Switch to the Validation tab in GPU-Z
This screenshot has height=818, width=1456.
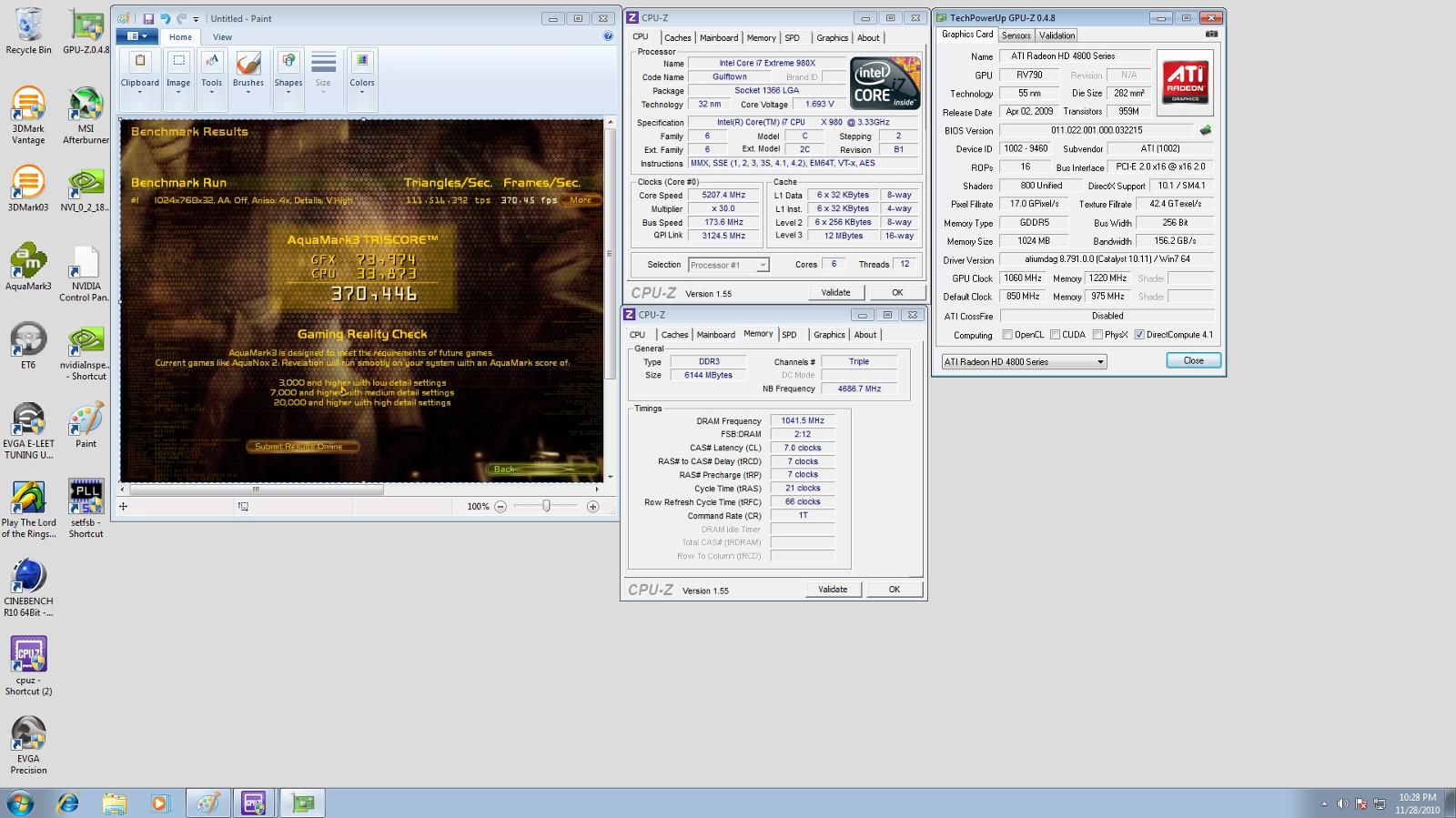pyautogui.click(x=1057, y=35)
